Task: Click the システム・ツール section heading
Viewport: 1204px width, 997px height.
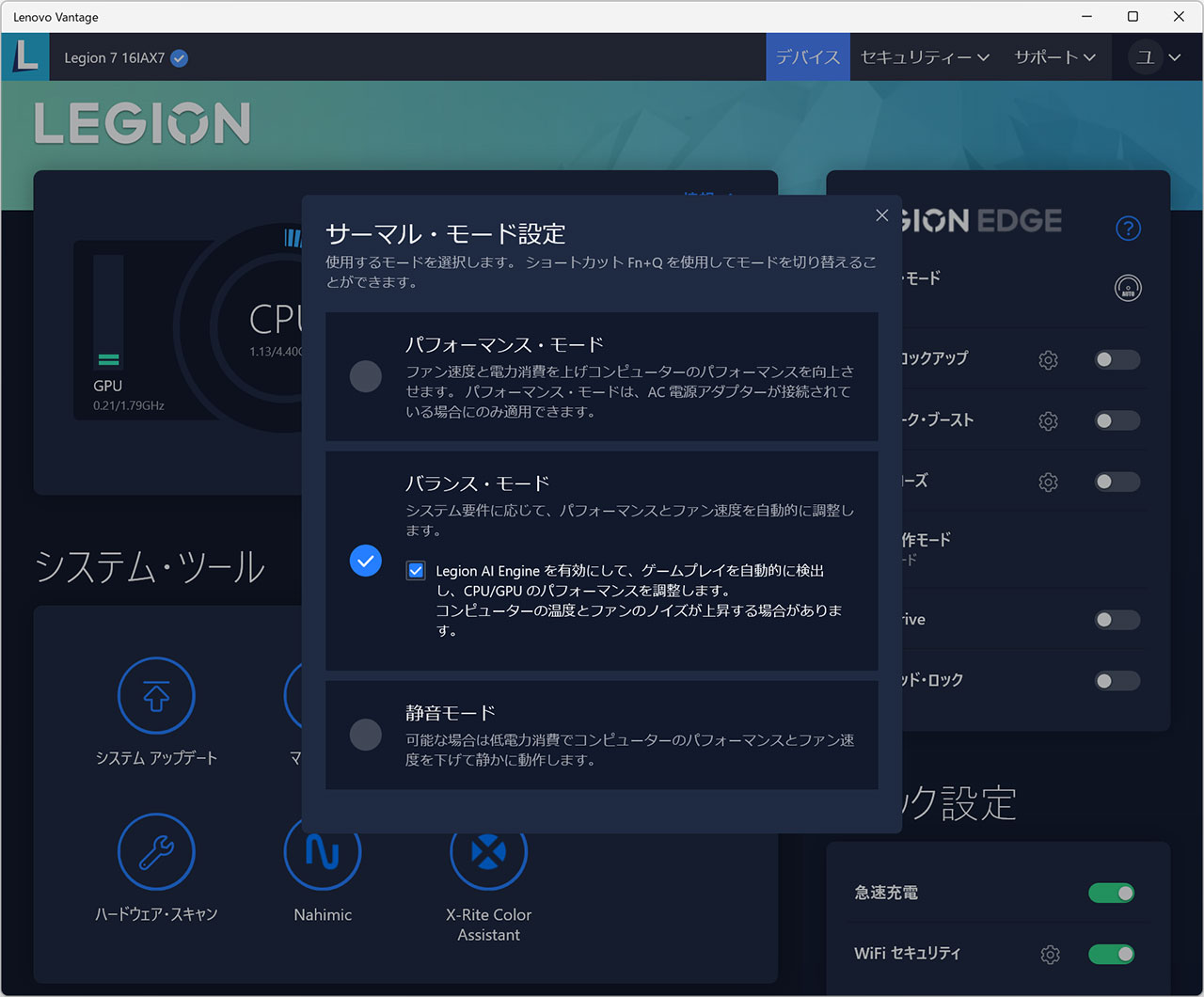Action: point(150,567)
